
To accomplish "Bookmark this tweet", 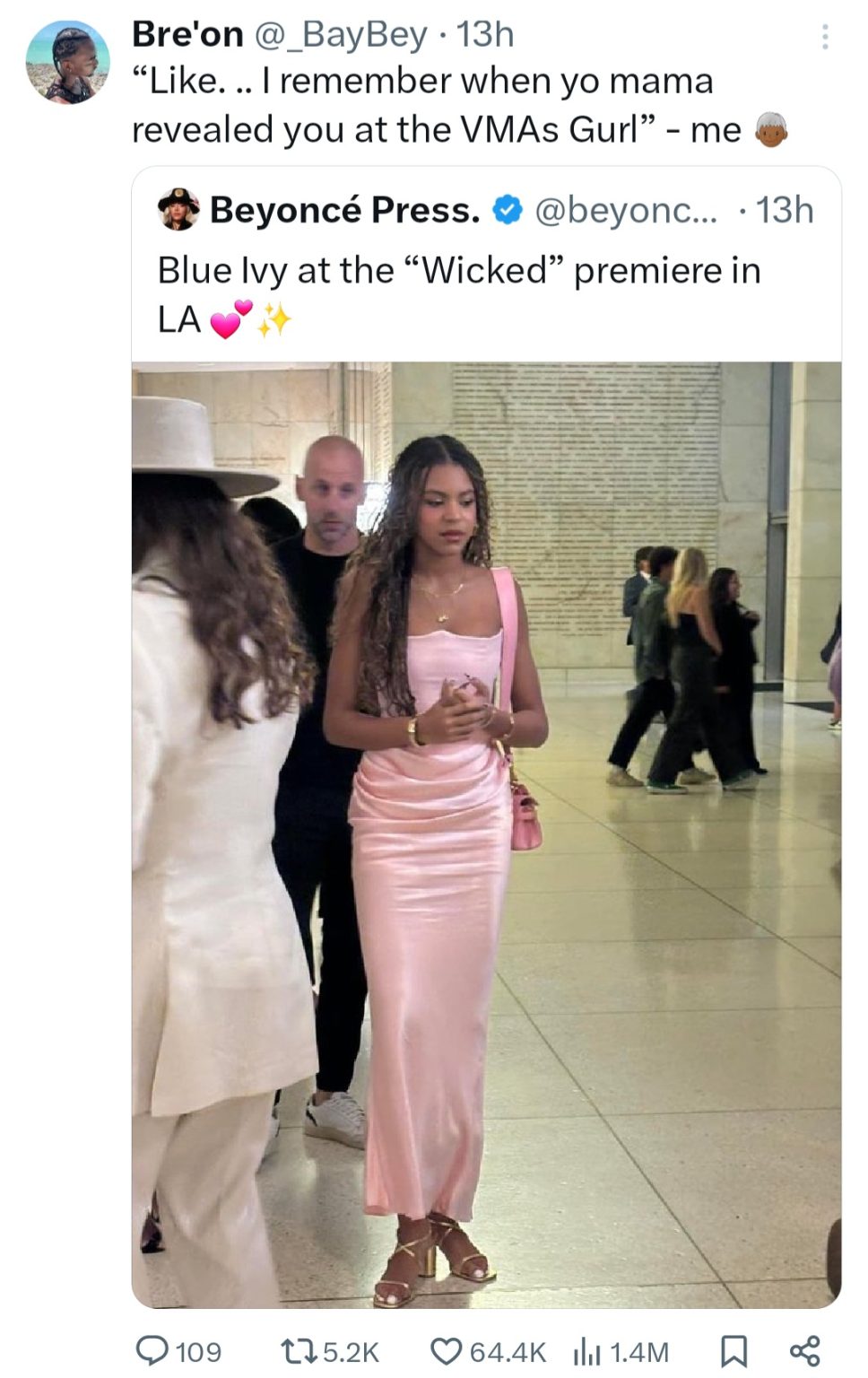I will click(x=733, y=1350).
